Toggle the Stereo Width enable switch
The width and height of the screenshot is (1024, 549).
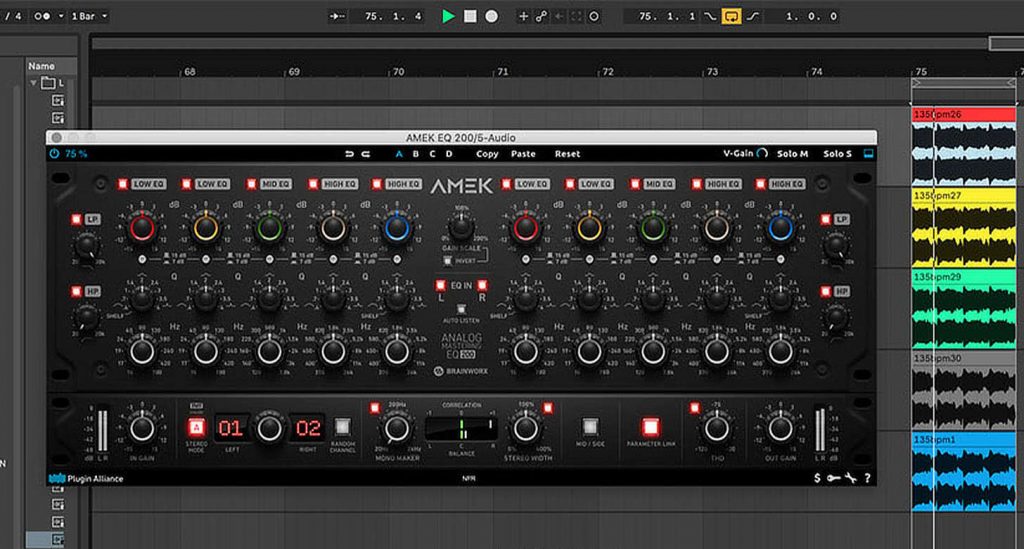point(548,408)
